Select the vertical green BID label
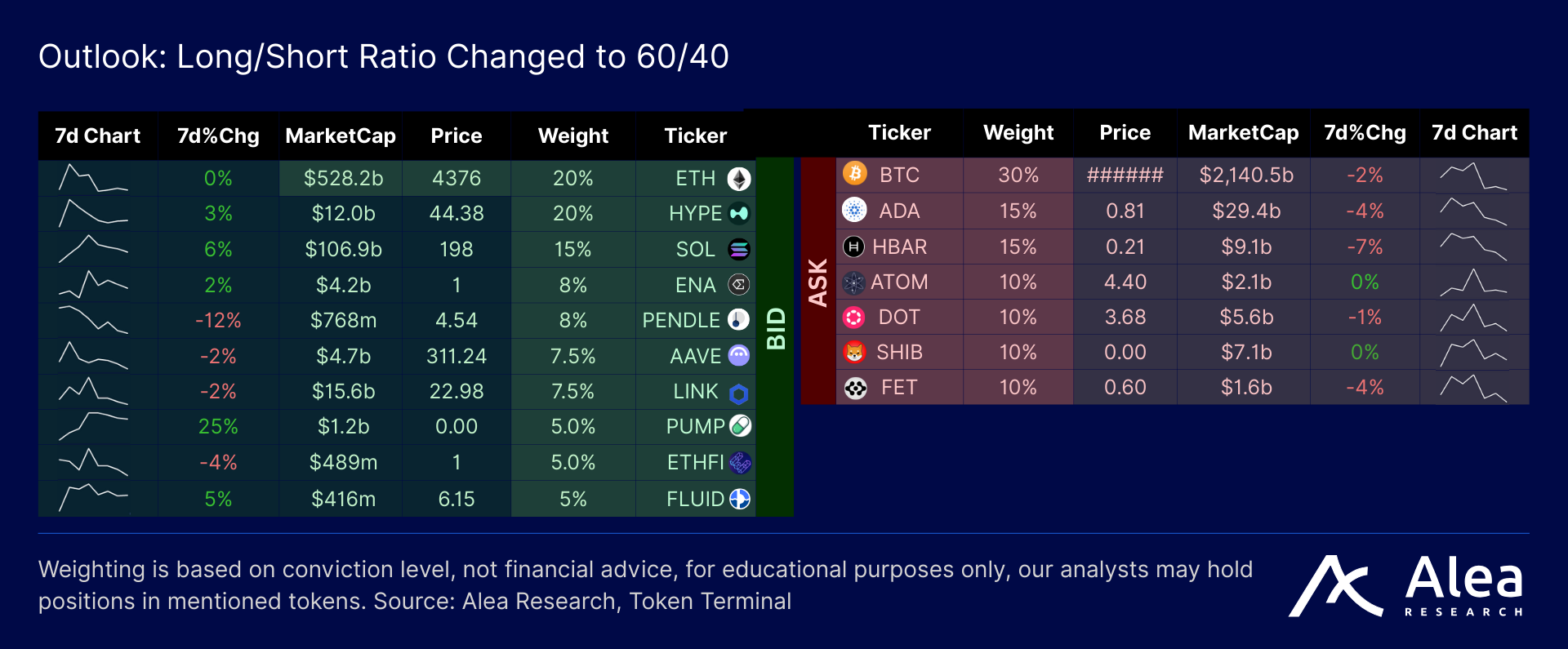 [775, 329]
